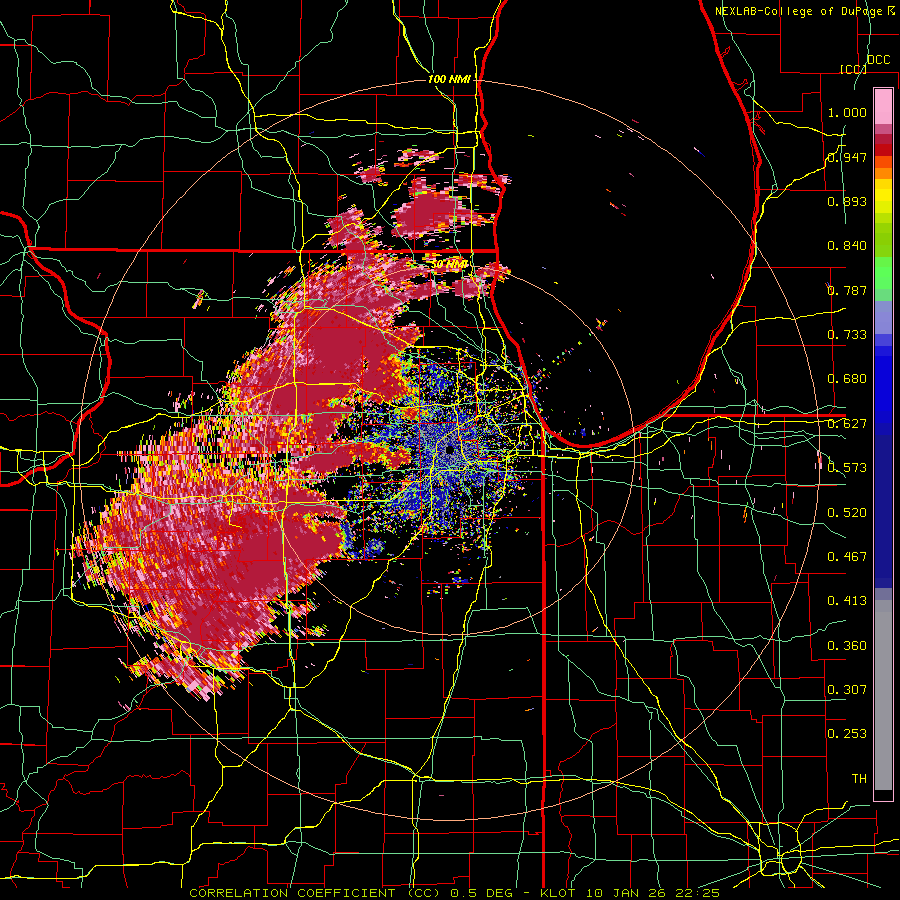Viewport: 900px width, 900px height.
Task: Select the 0.307 legend value
Action: (847, 689)
